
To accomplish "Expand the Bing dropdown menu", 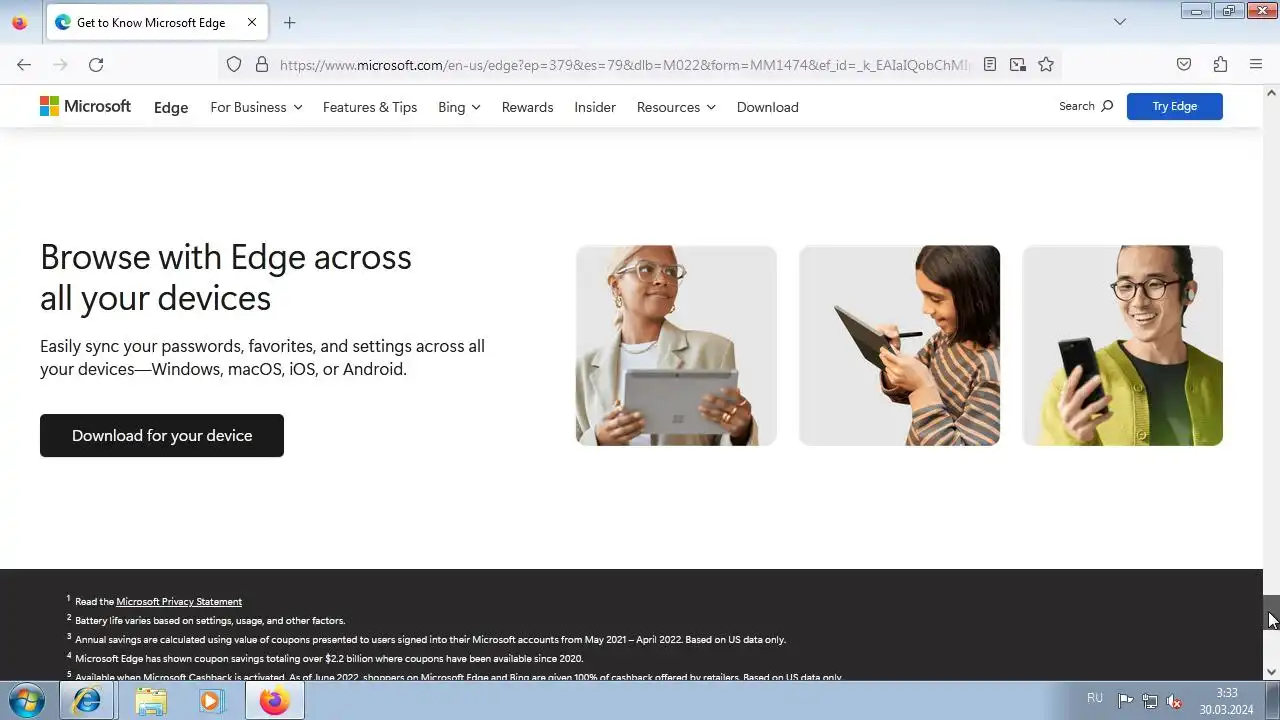I will pyautogui.click(x=459, y=107).
